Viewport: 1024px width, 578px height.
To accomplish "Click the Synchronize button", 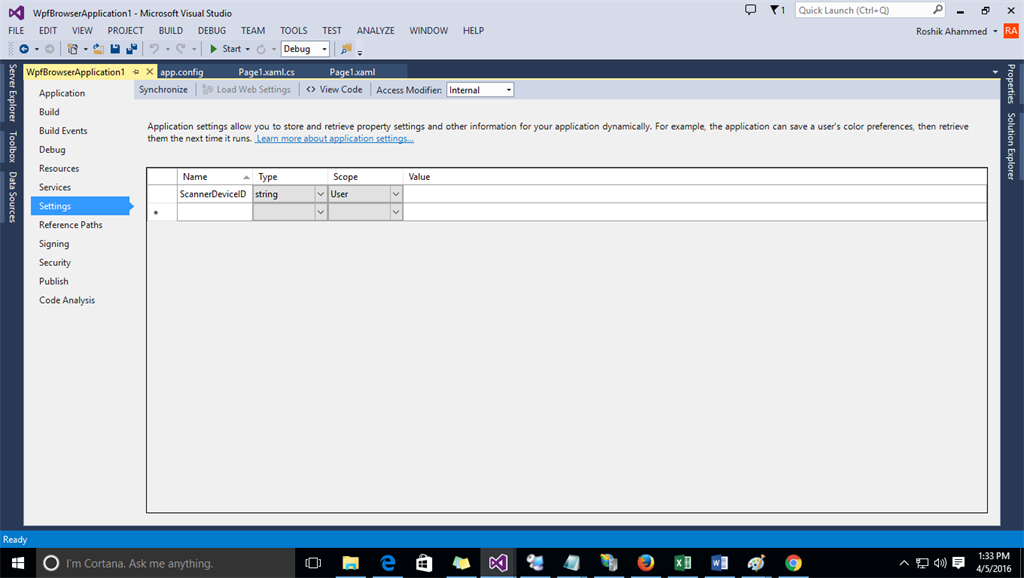I will click(163, 90).
